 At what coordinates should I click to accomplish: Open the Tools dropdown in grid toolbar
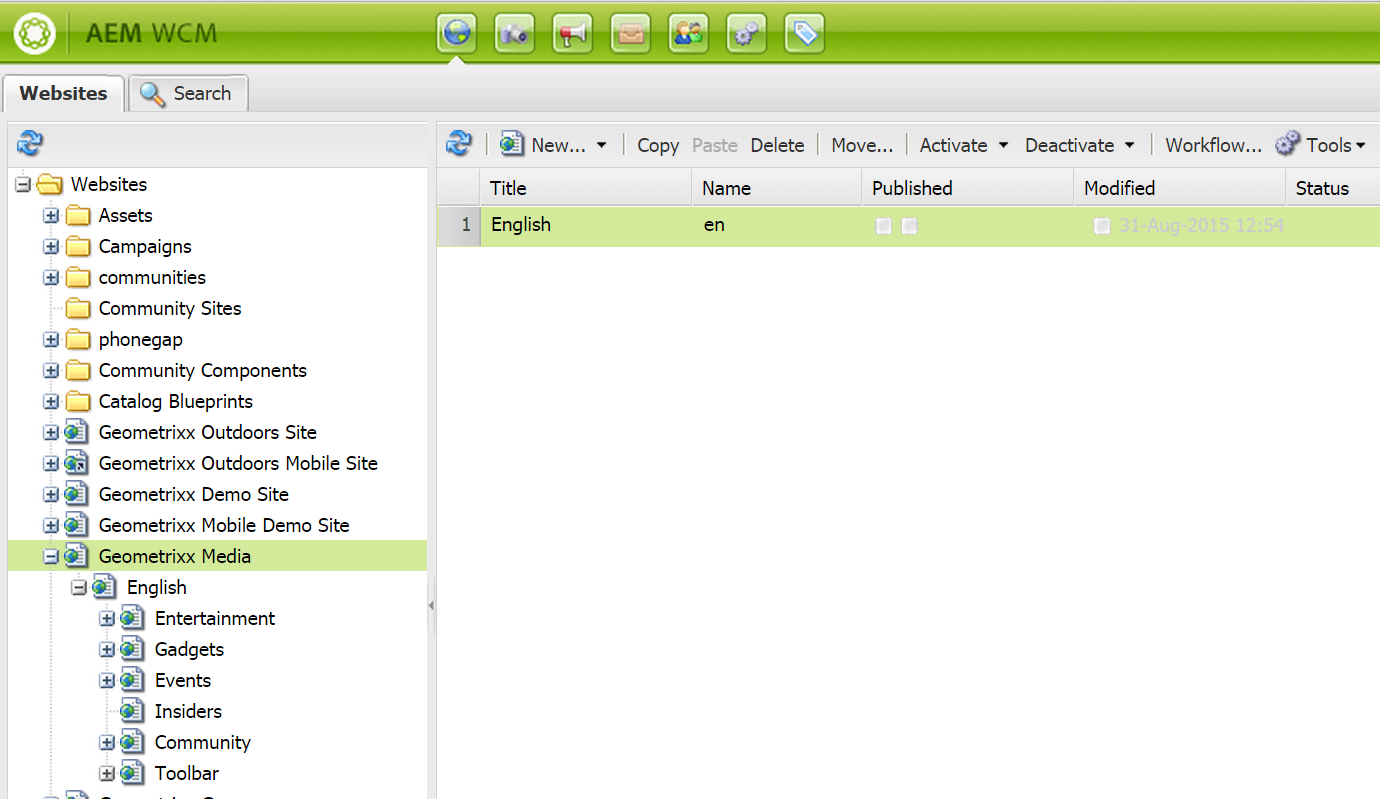1320,145
